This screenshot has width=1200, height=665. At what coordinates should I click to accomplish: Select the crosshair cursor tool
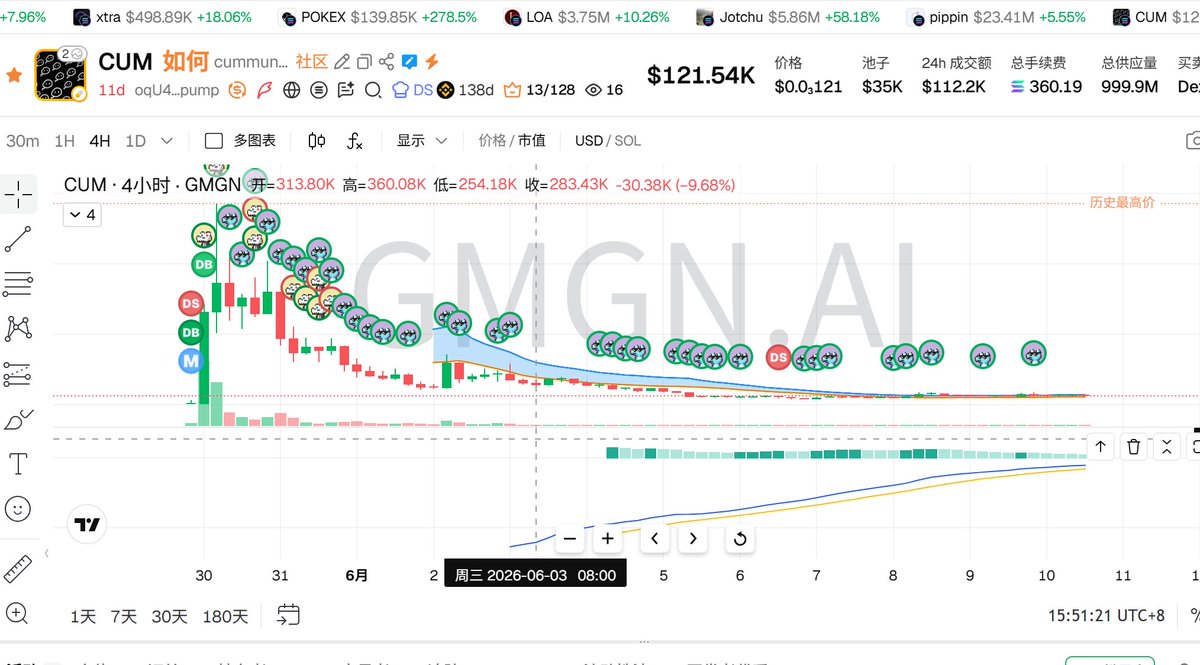click(18, 195)
